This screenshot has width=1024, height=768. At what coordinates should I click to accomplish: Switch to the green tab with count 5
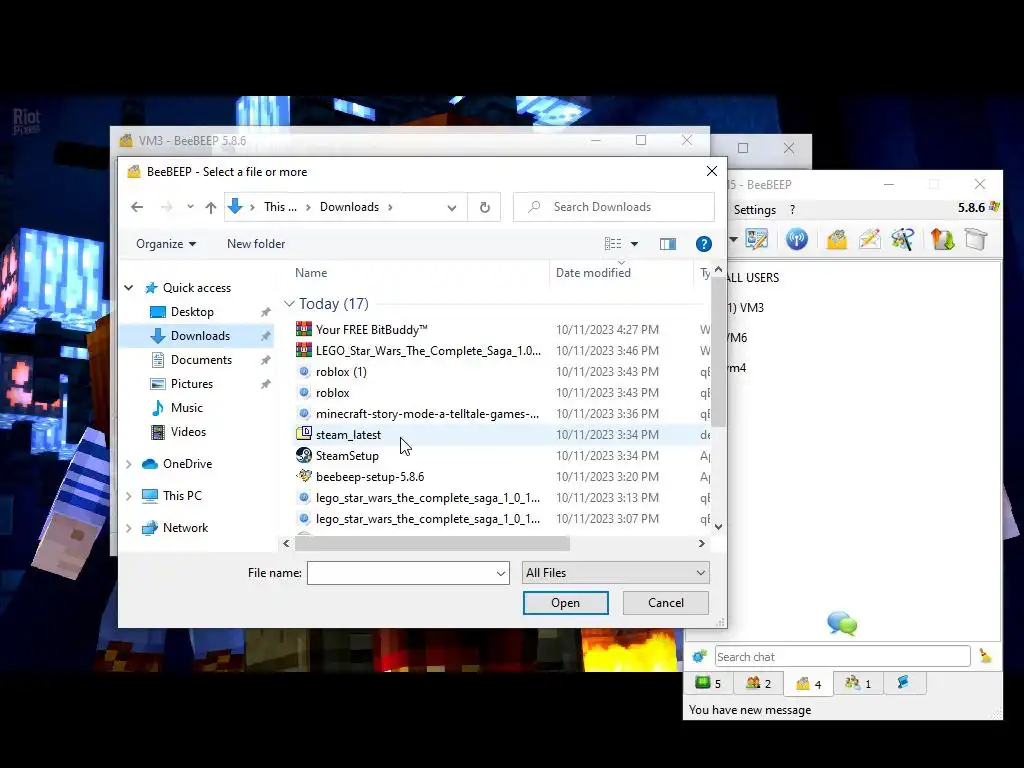708,683
